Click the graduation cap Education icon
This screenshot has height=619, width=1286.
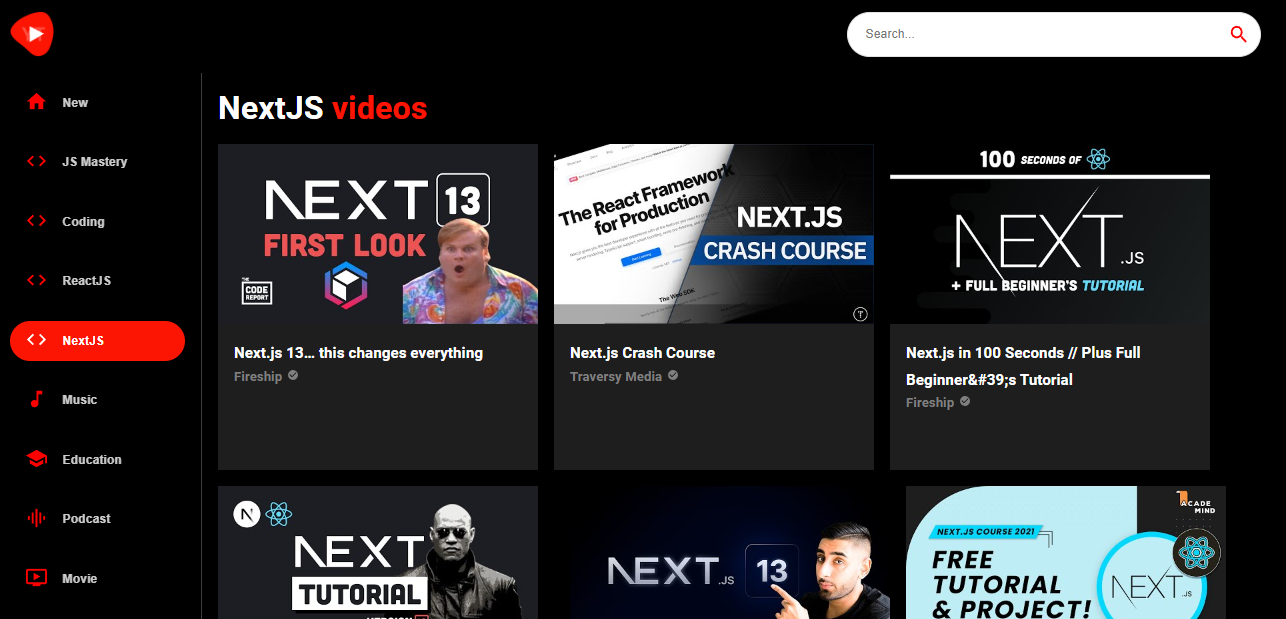(x=37, y=459)
